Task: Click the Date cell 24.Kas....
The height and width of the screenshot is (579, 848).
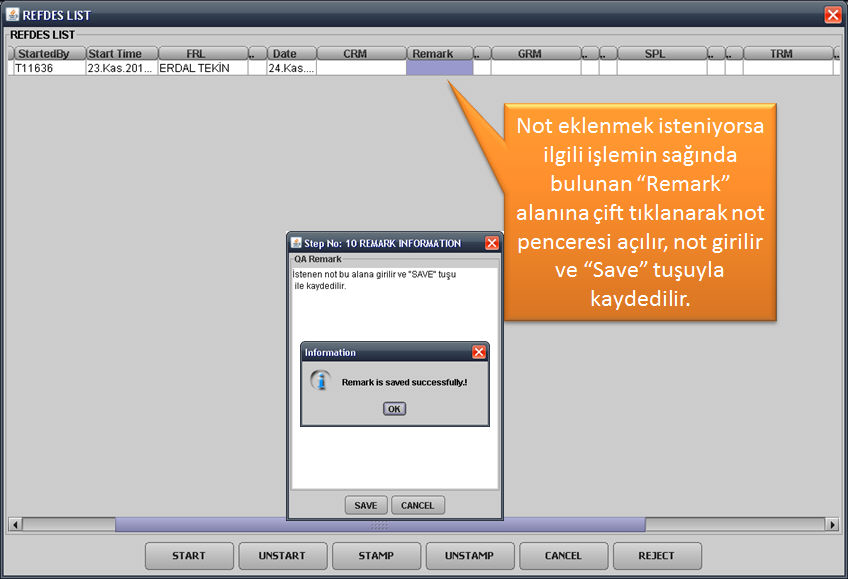Action: click(292, 68)
